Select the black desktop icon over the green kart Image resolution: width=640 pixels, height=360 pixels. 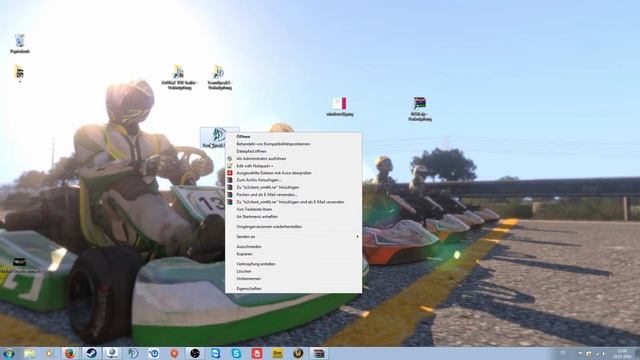click(x=20, y=264)
